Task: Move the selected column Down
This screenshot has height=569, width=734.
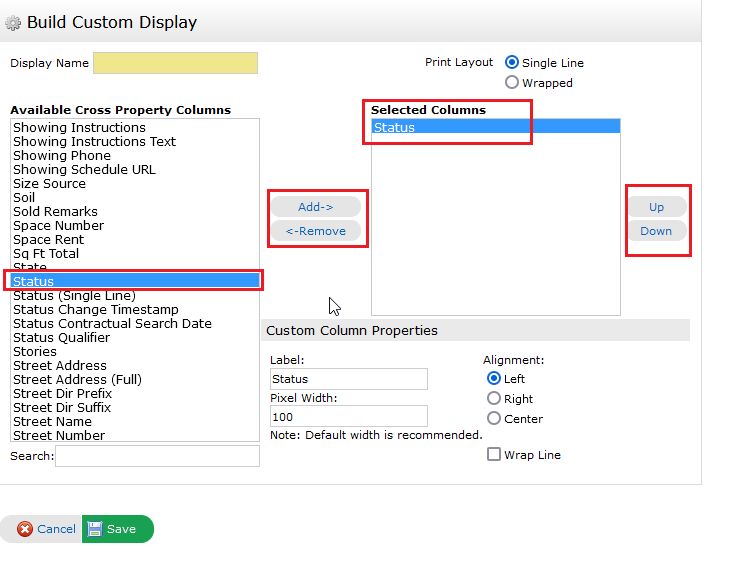Action: point(656,231)
